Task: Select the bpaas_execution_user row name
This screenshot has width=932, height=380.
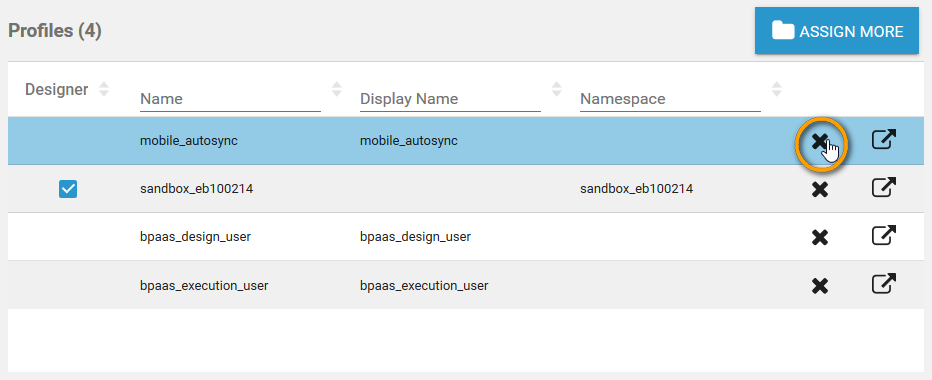Action: (204, 285)
